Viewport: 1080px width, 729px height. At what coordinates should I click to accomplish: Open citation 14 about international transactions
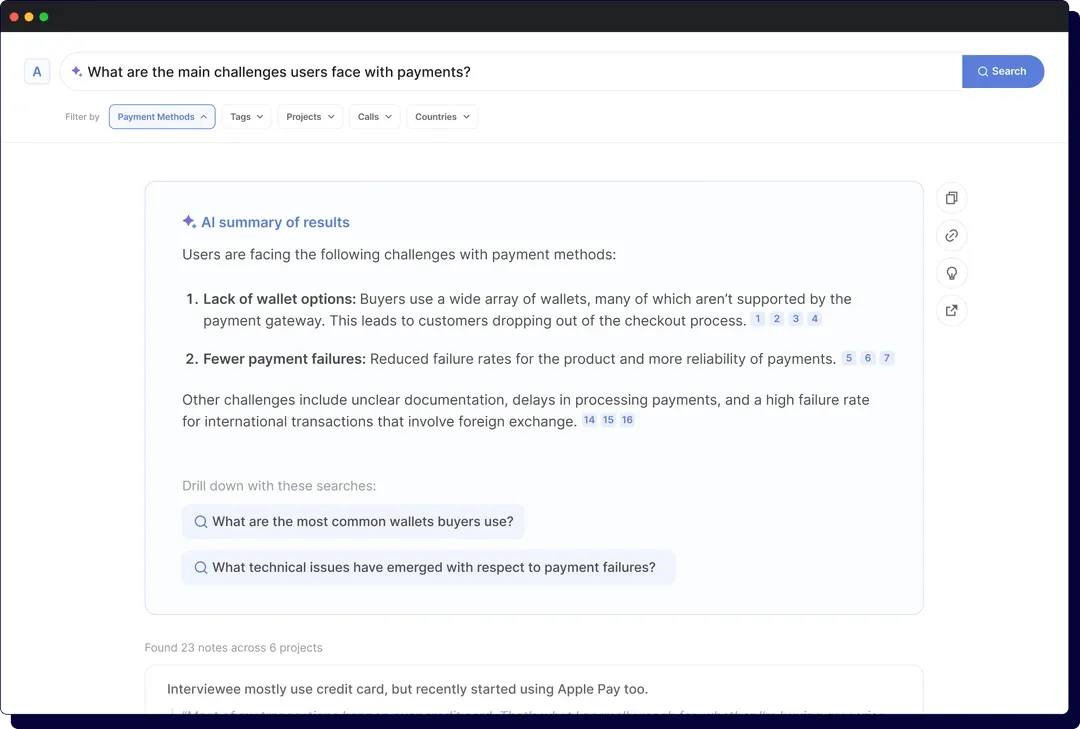coord(589,419)
